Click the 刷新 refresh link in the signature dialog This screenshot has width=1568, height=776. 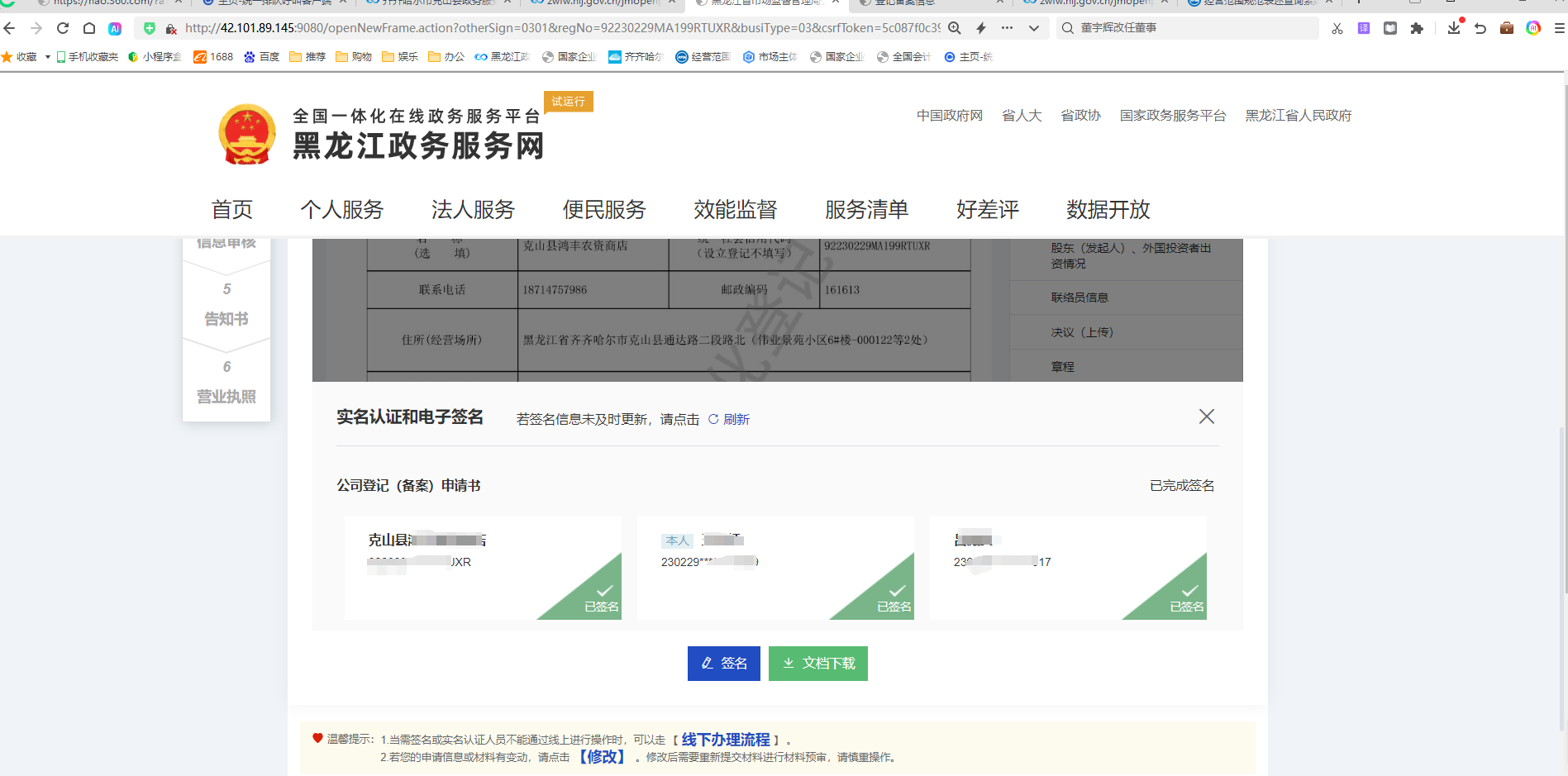729,420
